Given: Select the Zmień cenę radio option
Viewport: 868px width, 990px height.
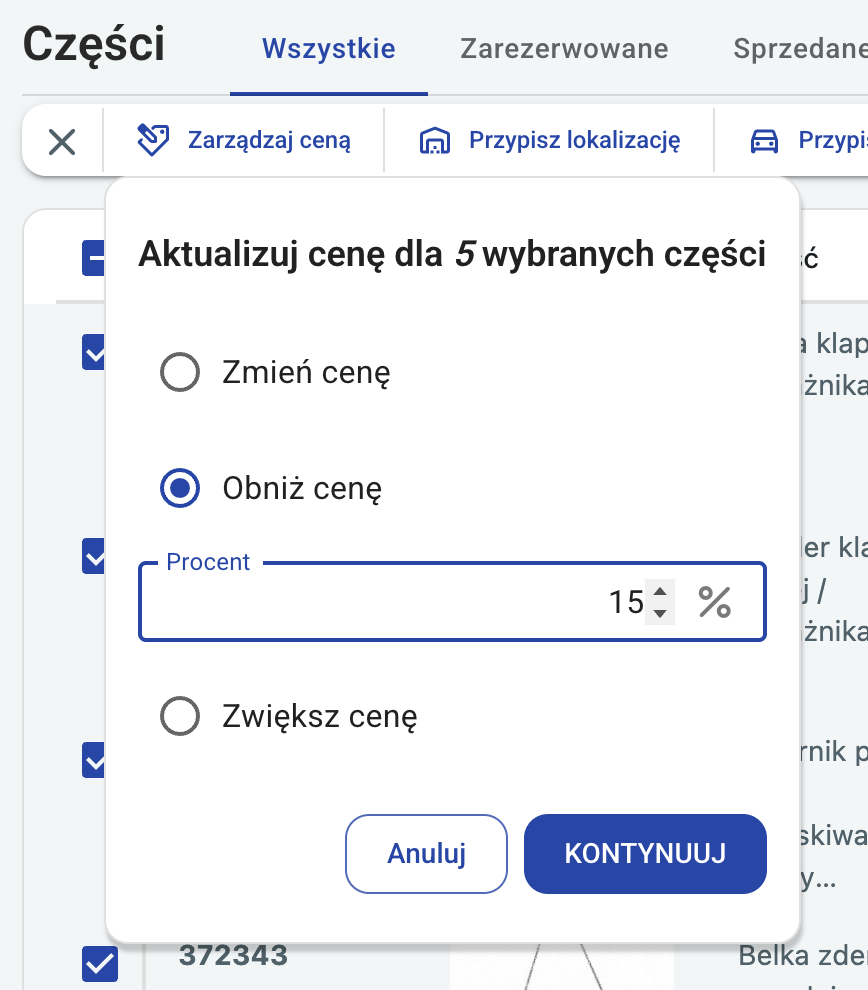Looking at the screenshot, I should [180, 372].
